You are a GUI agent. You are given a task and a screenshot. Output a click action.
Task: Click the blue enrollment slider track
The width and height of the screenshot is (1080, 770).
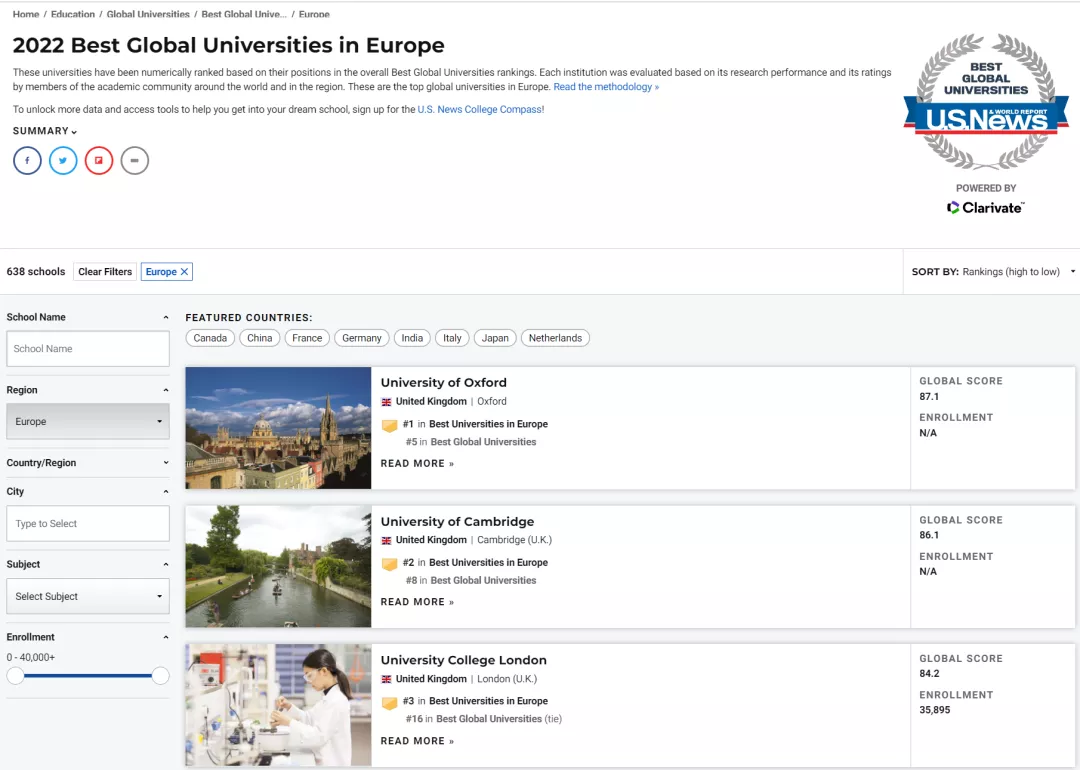click(x=87, y=676)
